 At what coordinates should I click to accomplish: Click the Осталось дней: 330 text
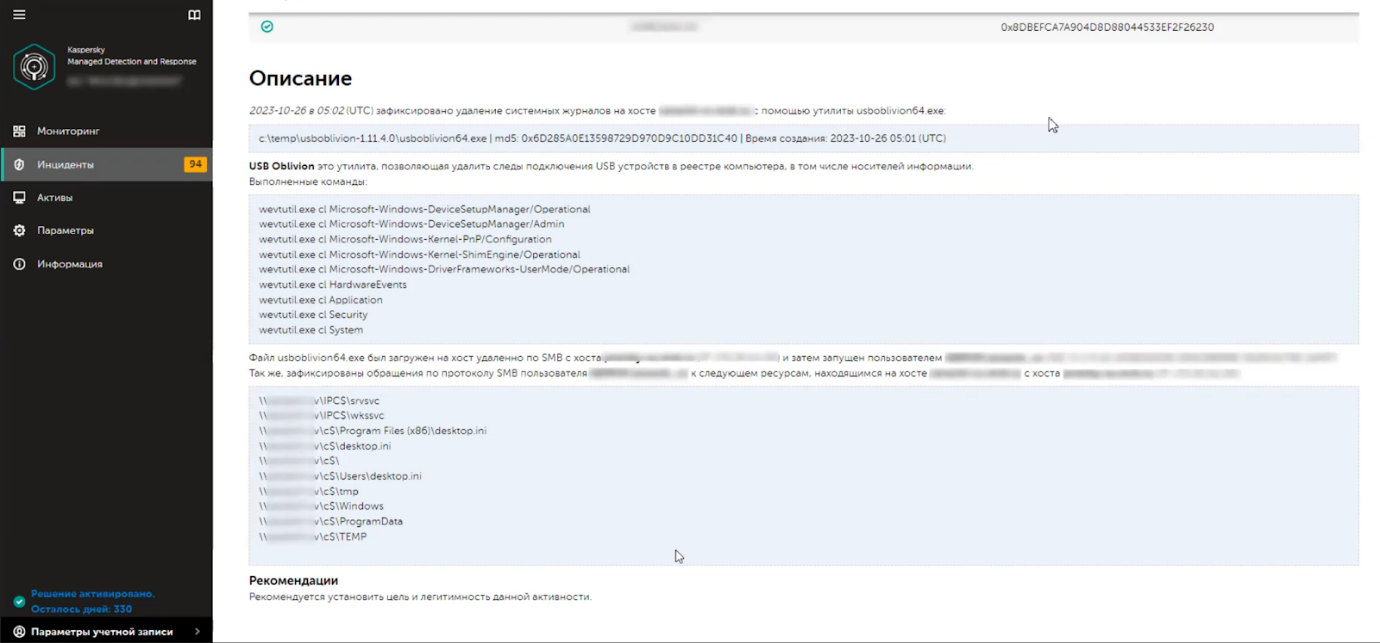pos(81,609)
